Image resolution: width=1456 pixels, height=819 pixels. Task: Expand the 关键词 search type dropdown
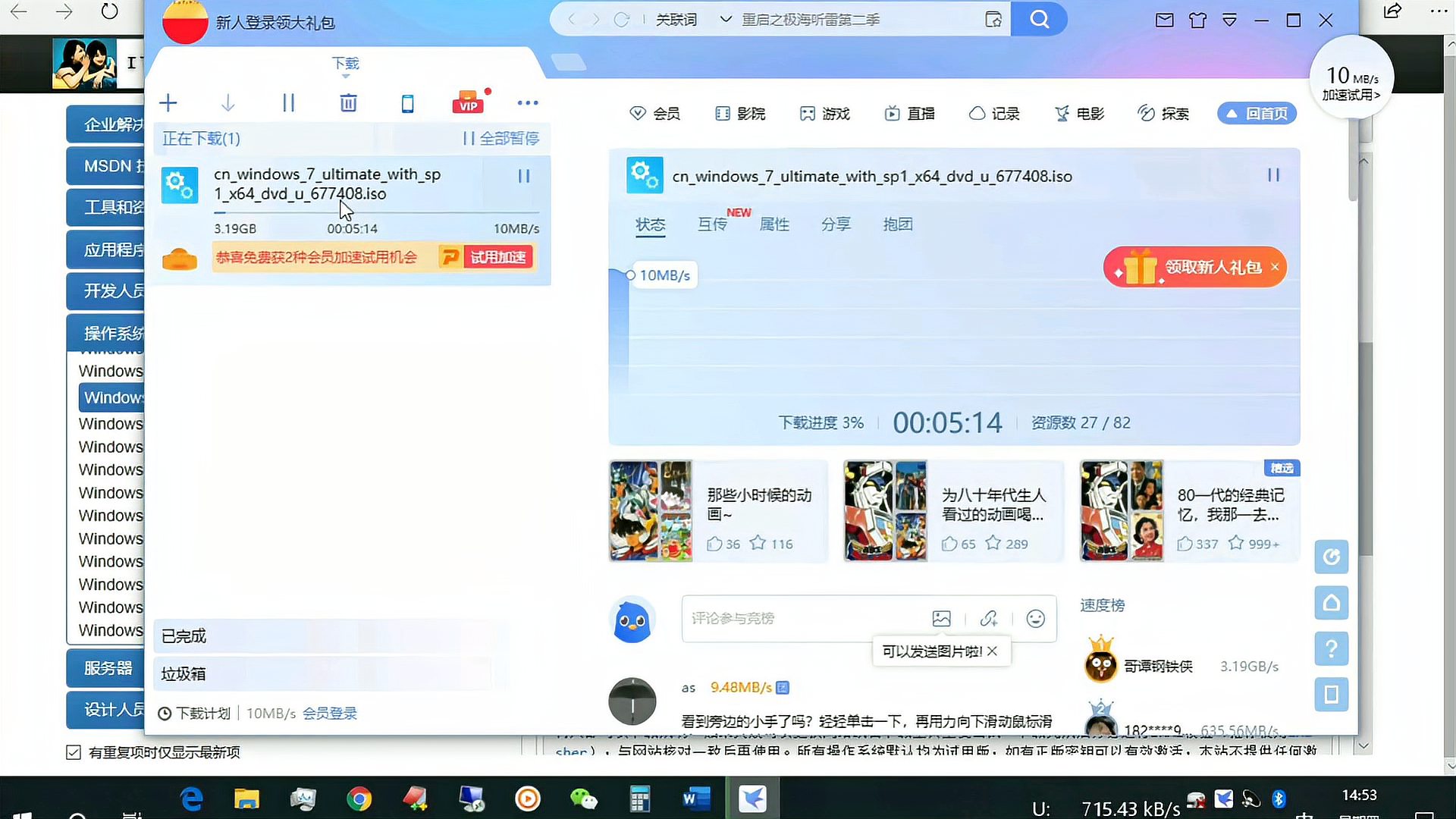(x=726, y=20)
